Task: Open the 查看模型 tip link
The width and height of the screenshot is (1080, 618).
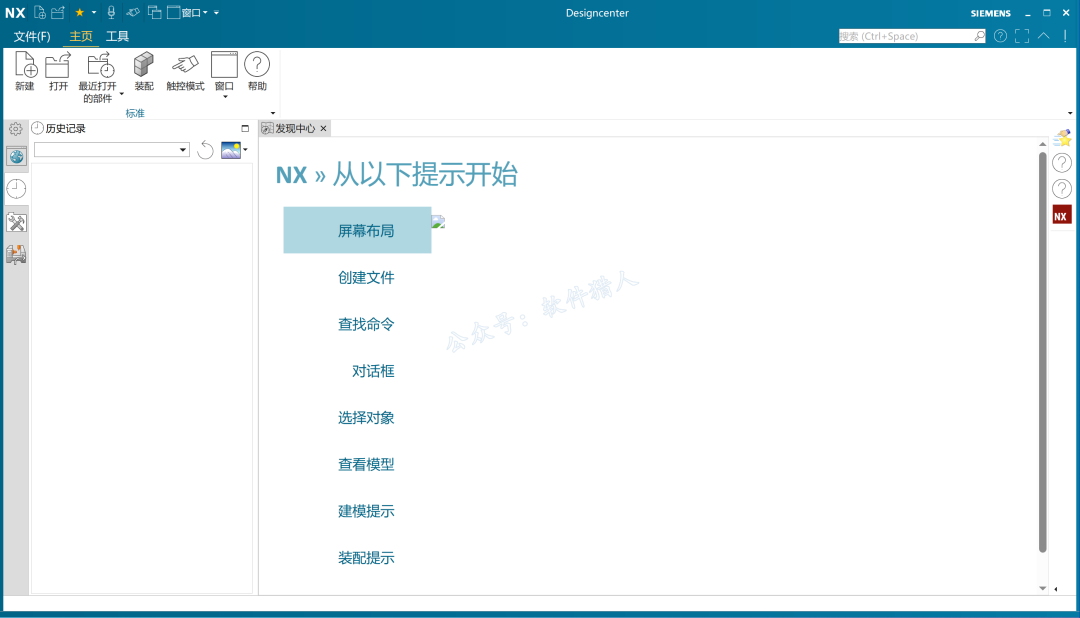Action: (x=366, y=464)
